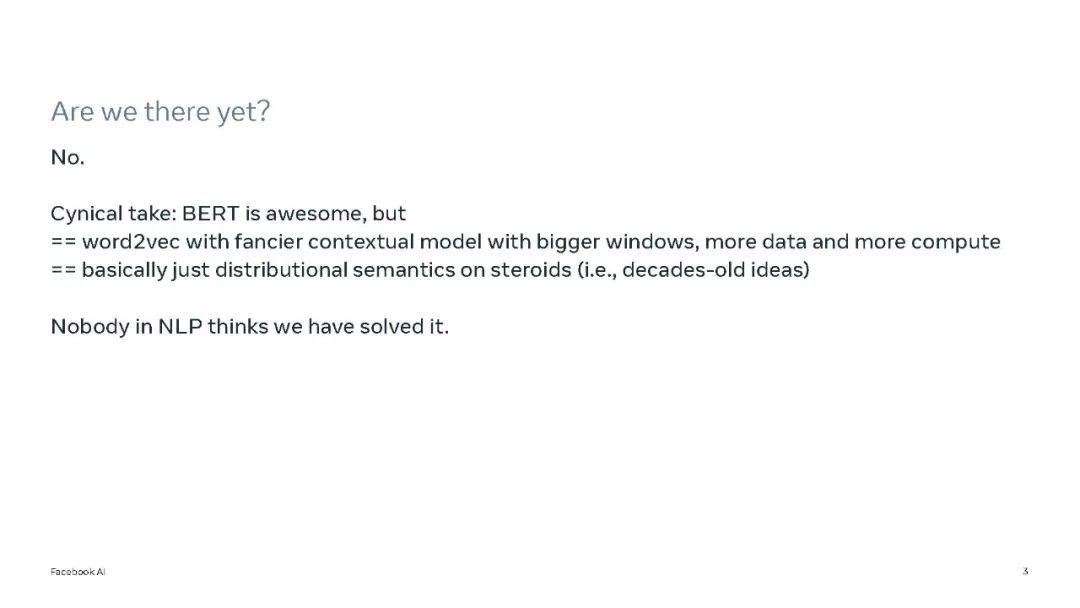1080x608 pixels.
Task: Click the words "Cynical take:"
Action: click(113, 214)
